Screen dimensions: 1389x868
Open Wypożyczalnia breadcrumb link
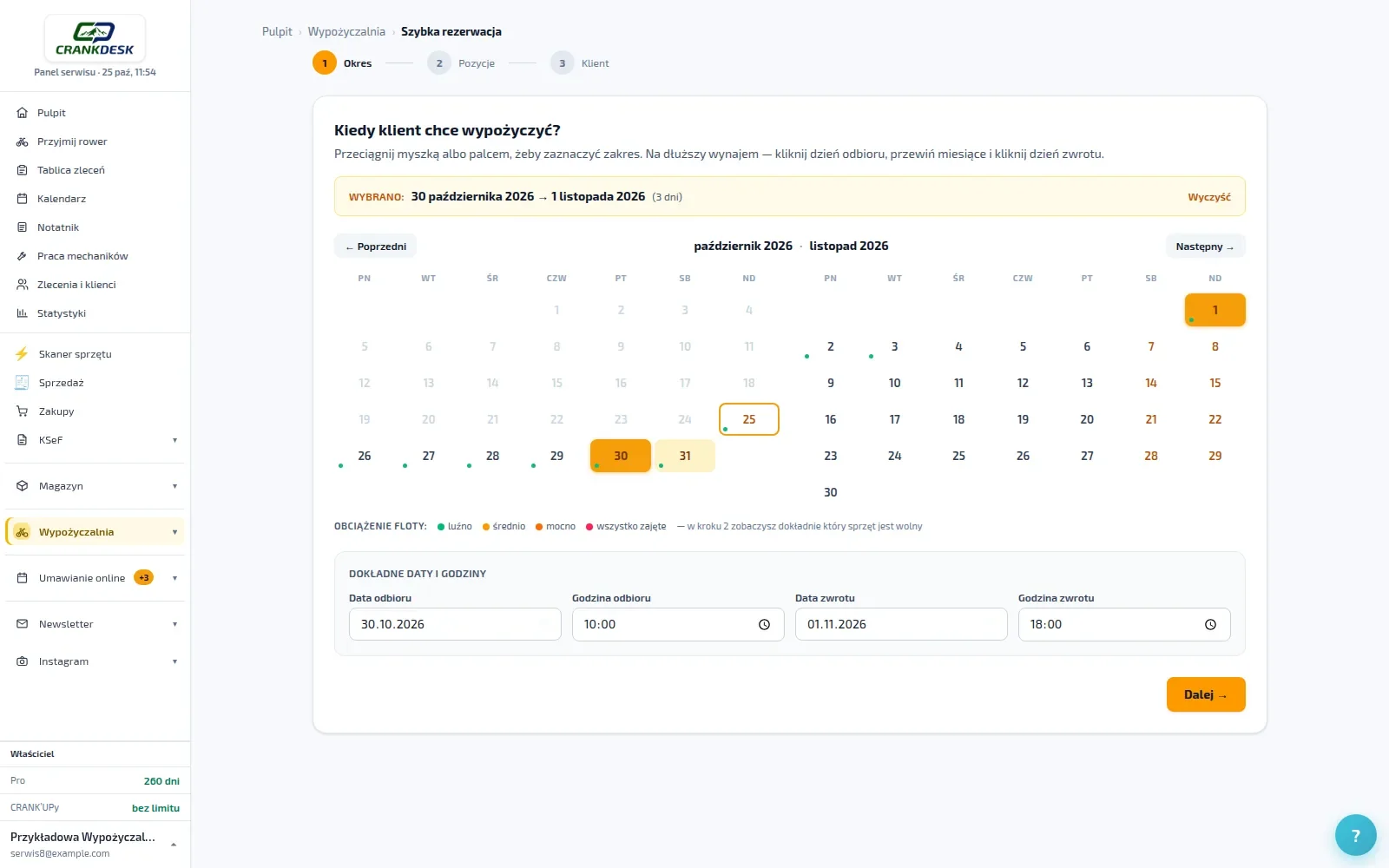346,31
